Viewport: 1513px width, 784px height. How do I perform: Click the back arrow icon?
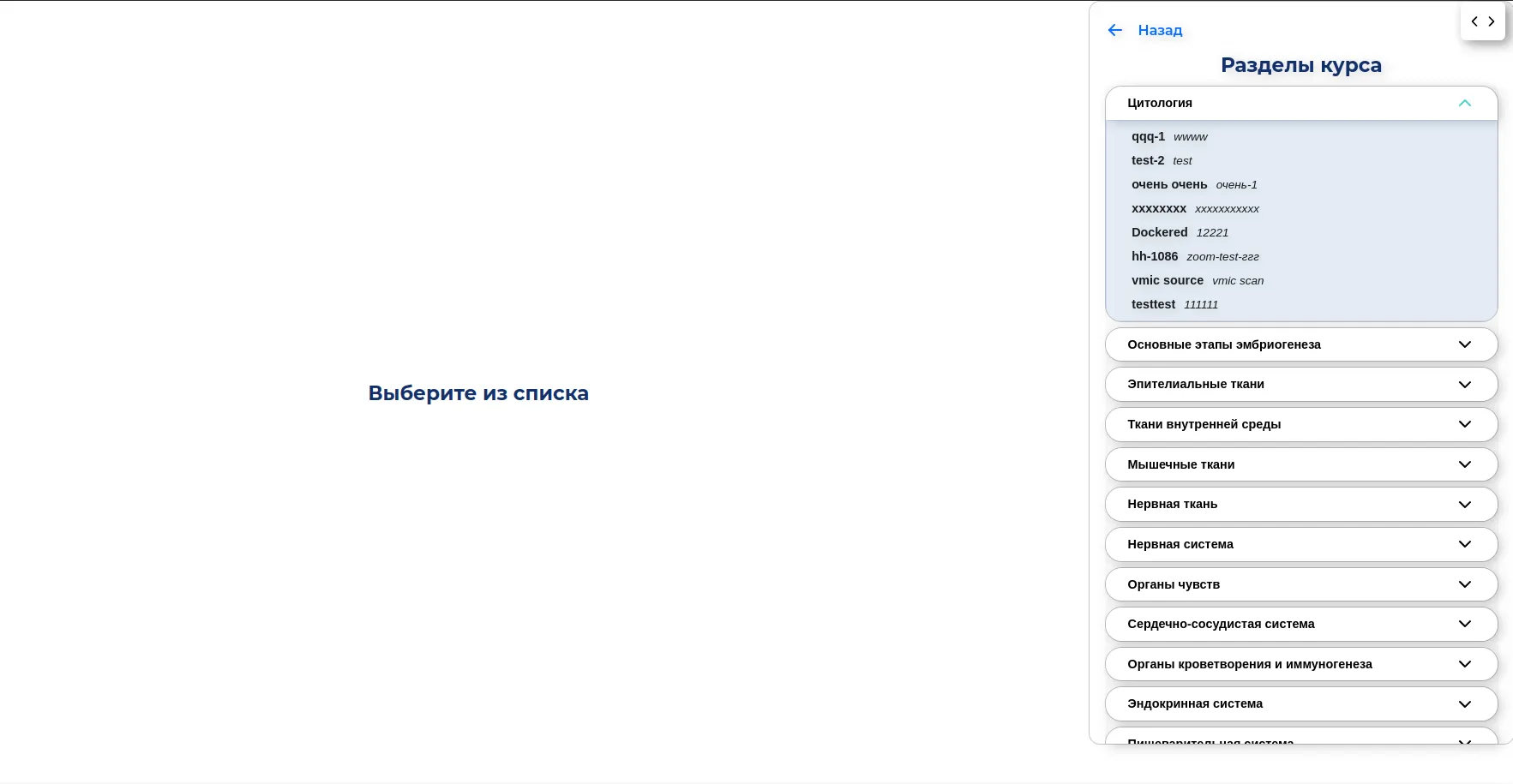tap(1114, 30)
